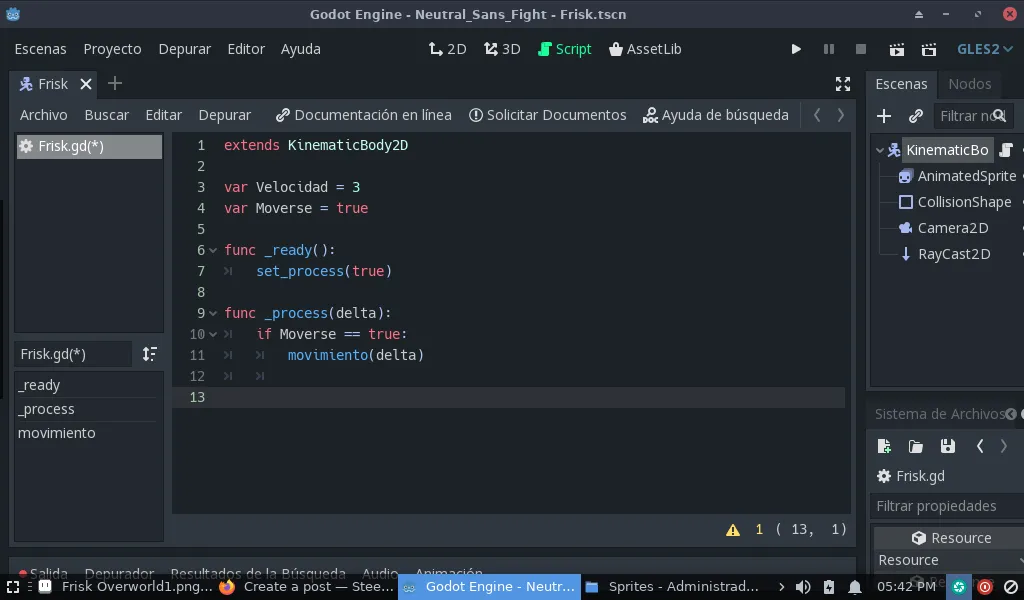The width and height of the screenshot is (1024, 600).
Task: Expand the Resource section
Action: click(949, 538)
